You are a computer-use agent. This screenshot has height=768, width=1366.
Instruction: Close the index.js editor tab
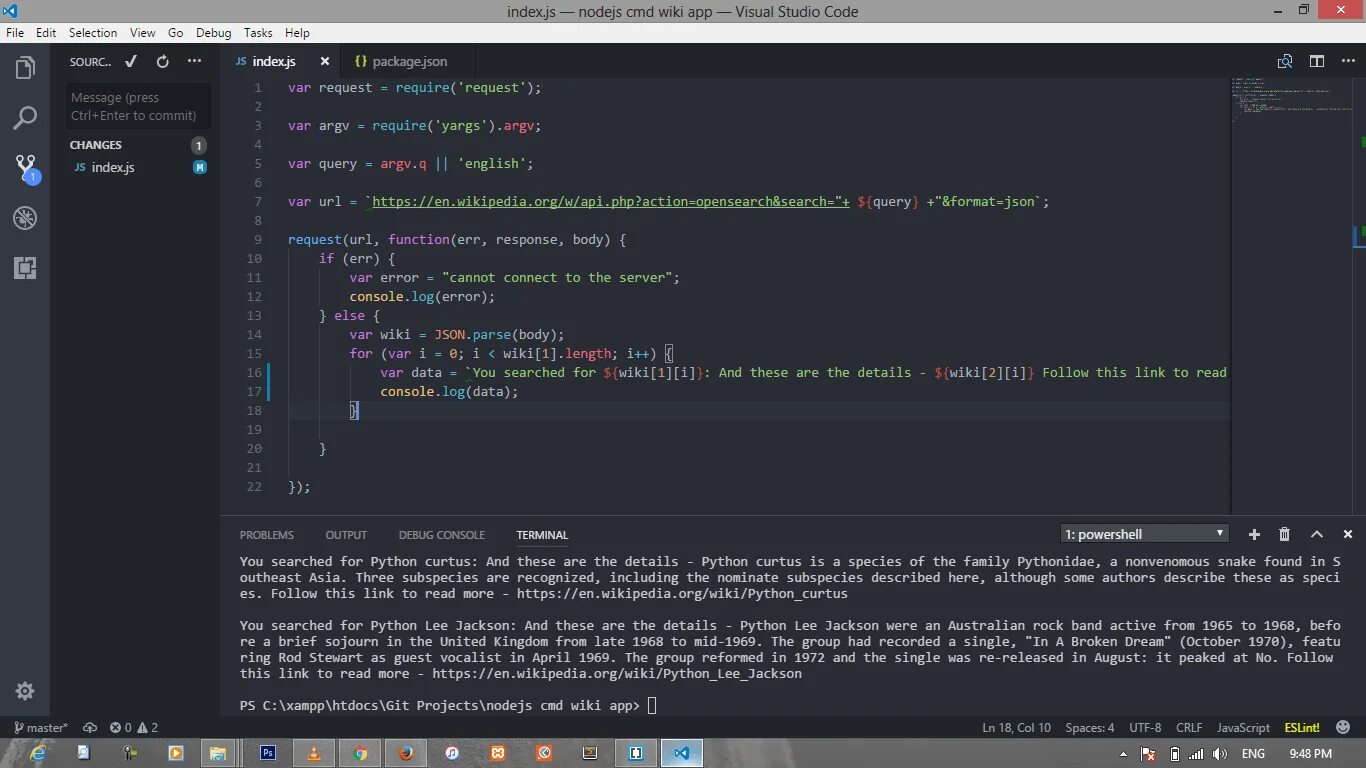pyautogui.click(x=324, y=61)
